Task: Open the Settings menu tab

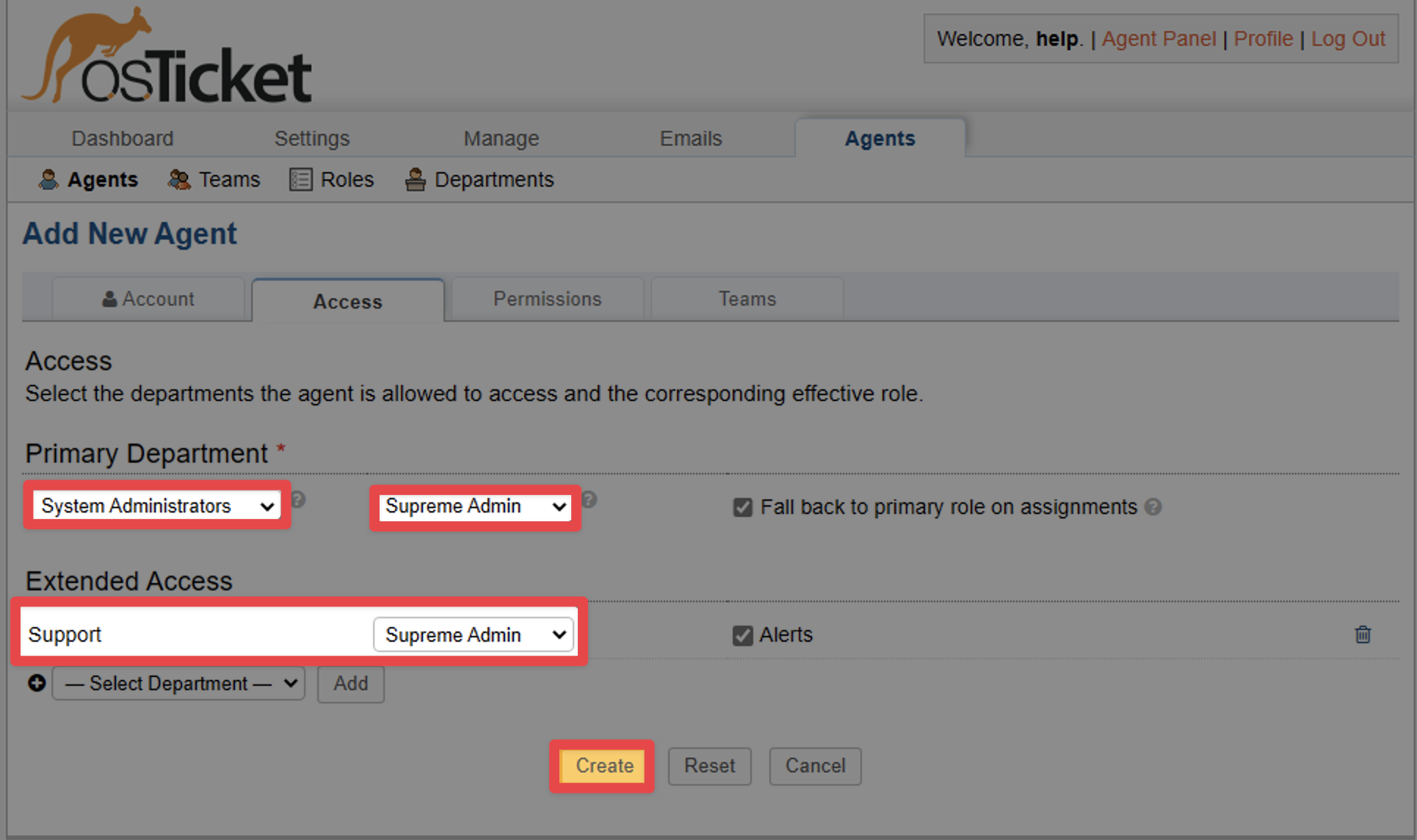Action: pyautogui.click(x=312, y=139)
